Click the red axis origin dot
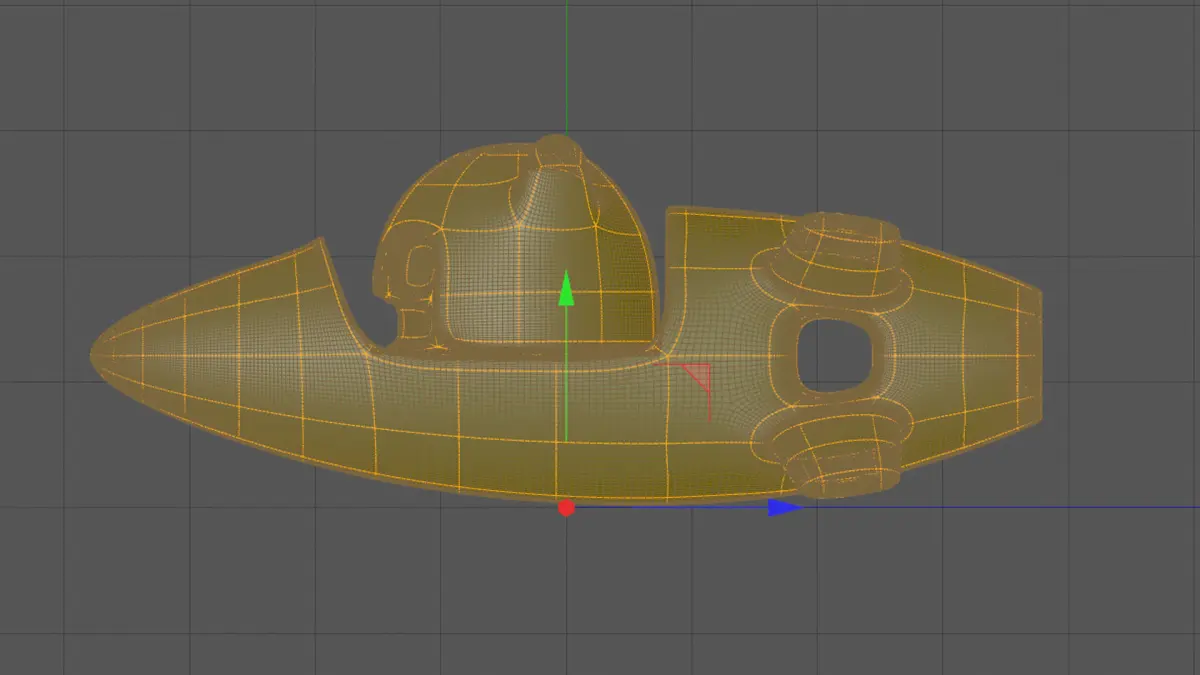This screenshot has height=675, width=1200. click(567, 508)
